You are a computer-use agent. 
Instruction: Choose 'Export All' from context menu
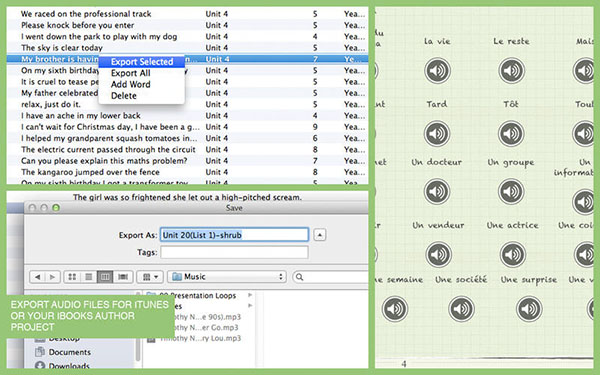coord(130,73)
